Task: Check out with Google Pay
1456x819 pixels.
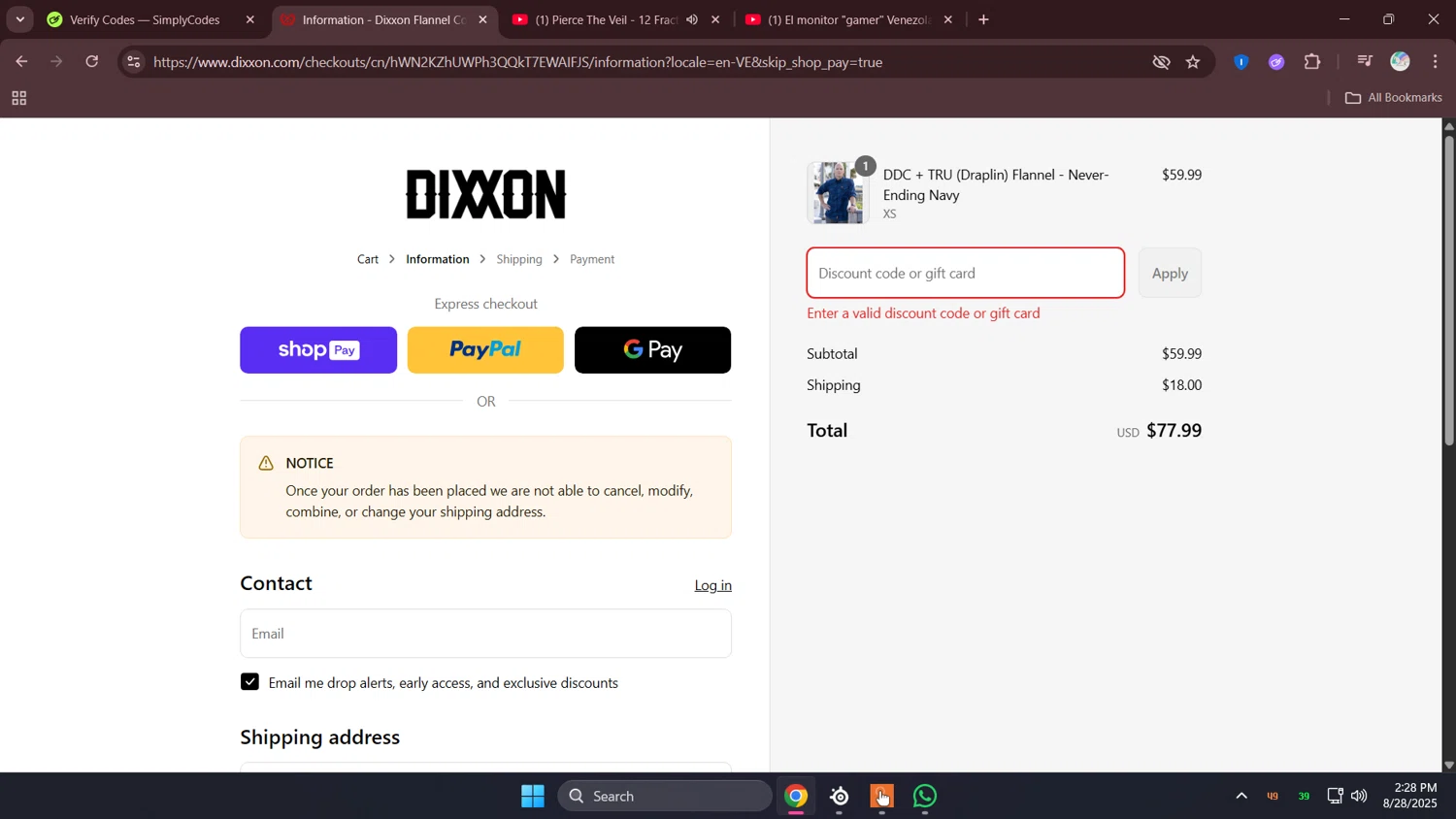Action: (x=652, y=350)
